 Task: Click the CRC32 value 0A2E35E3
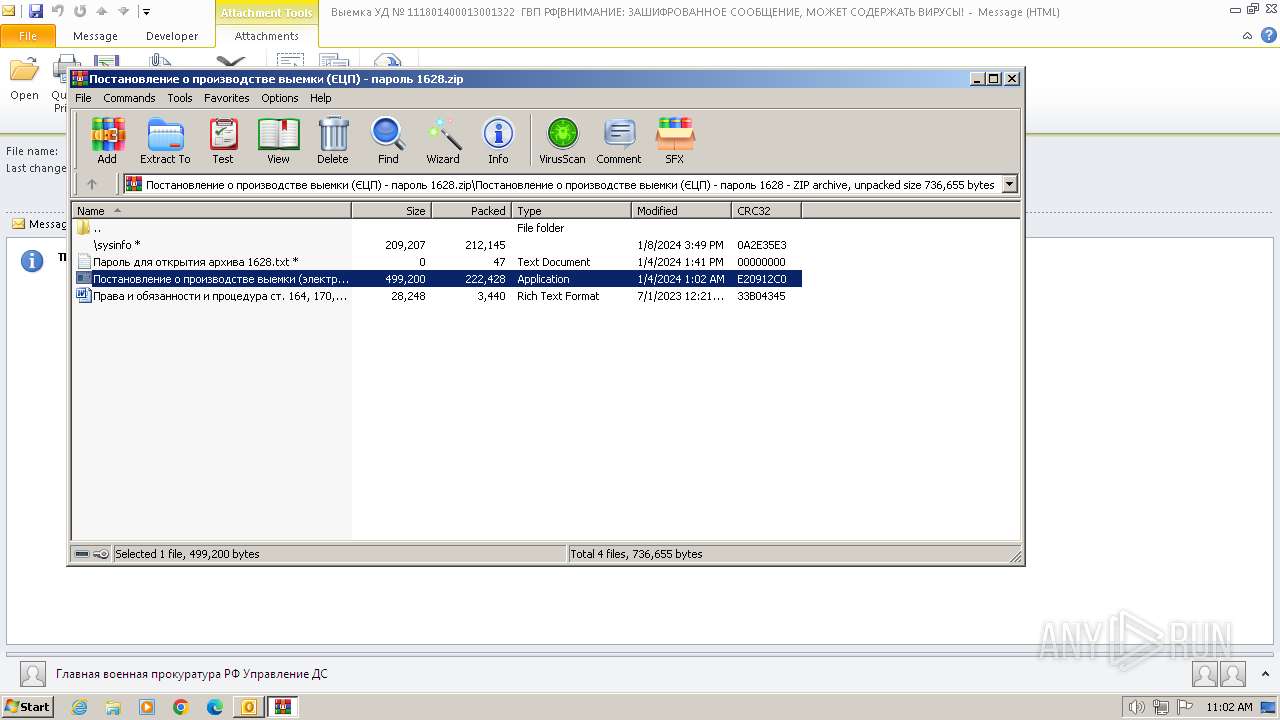coord(762,245)
